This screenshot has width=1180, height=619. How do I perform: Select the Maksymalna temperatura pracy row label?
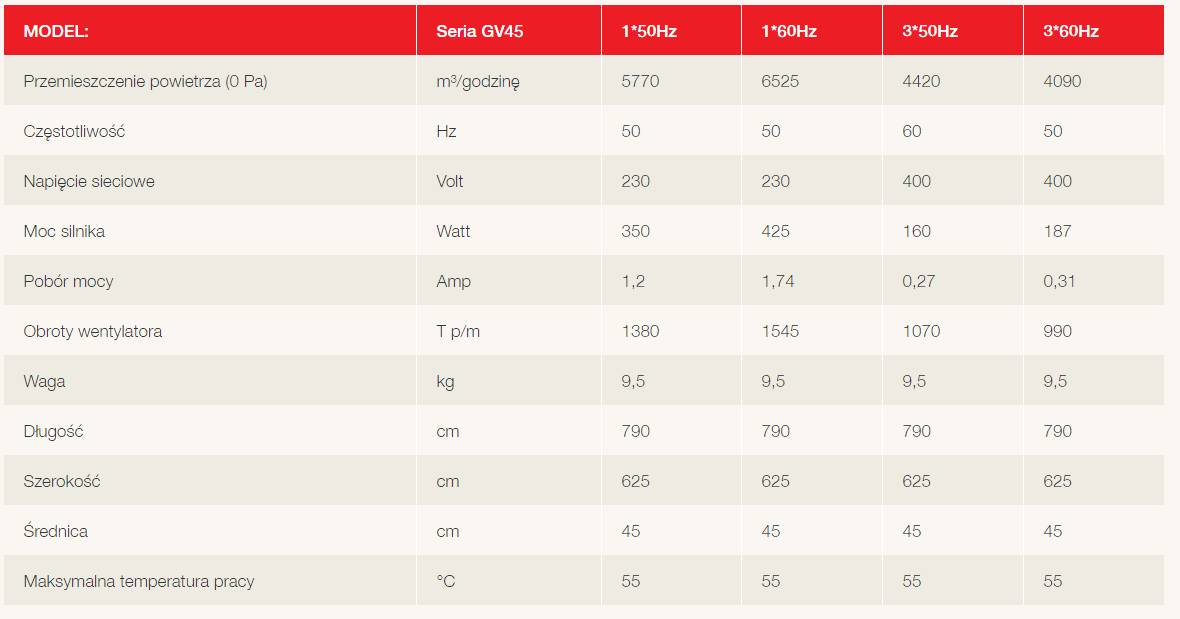tap(138, 581)
